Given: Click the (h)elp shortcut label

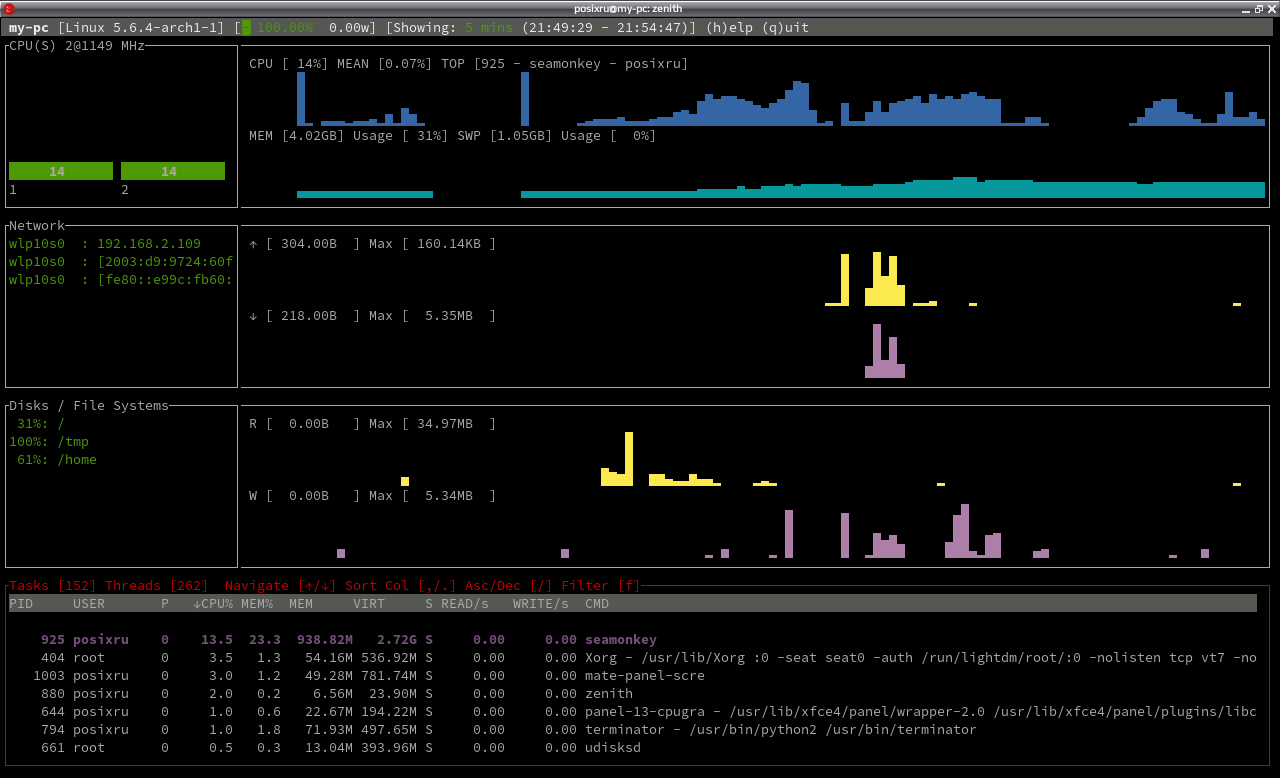Looking at the screenshot, I should (729, 28).
